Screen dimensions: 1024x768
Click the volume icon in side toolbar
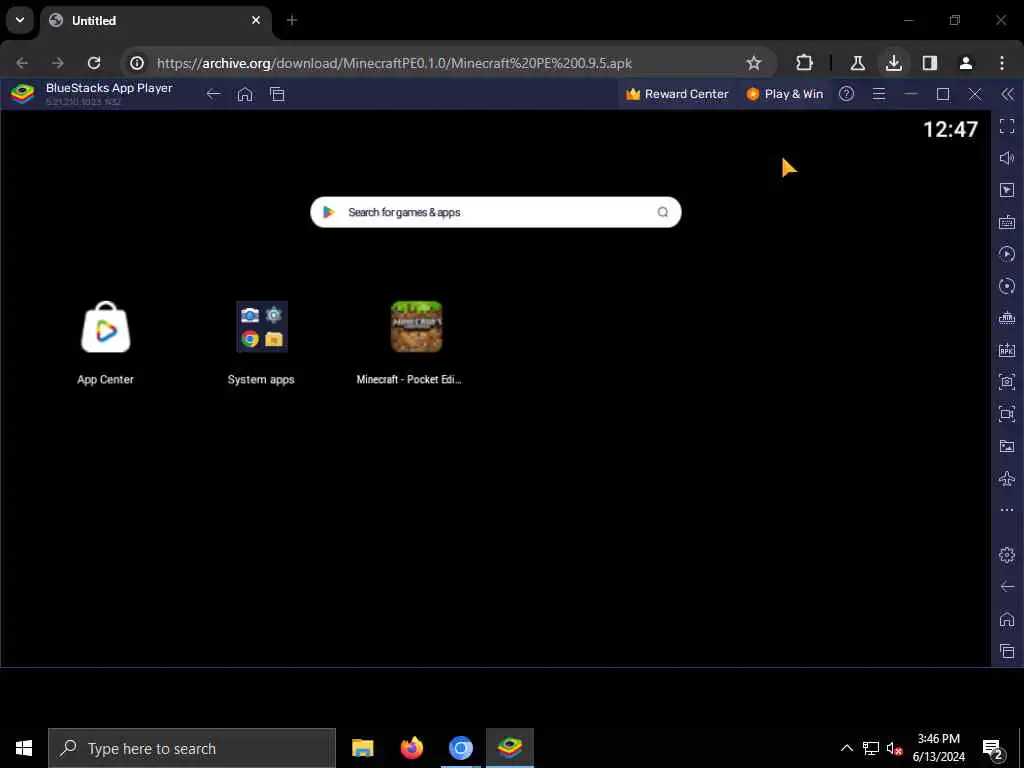pyautogui.click(x=1007, y=158)
